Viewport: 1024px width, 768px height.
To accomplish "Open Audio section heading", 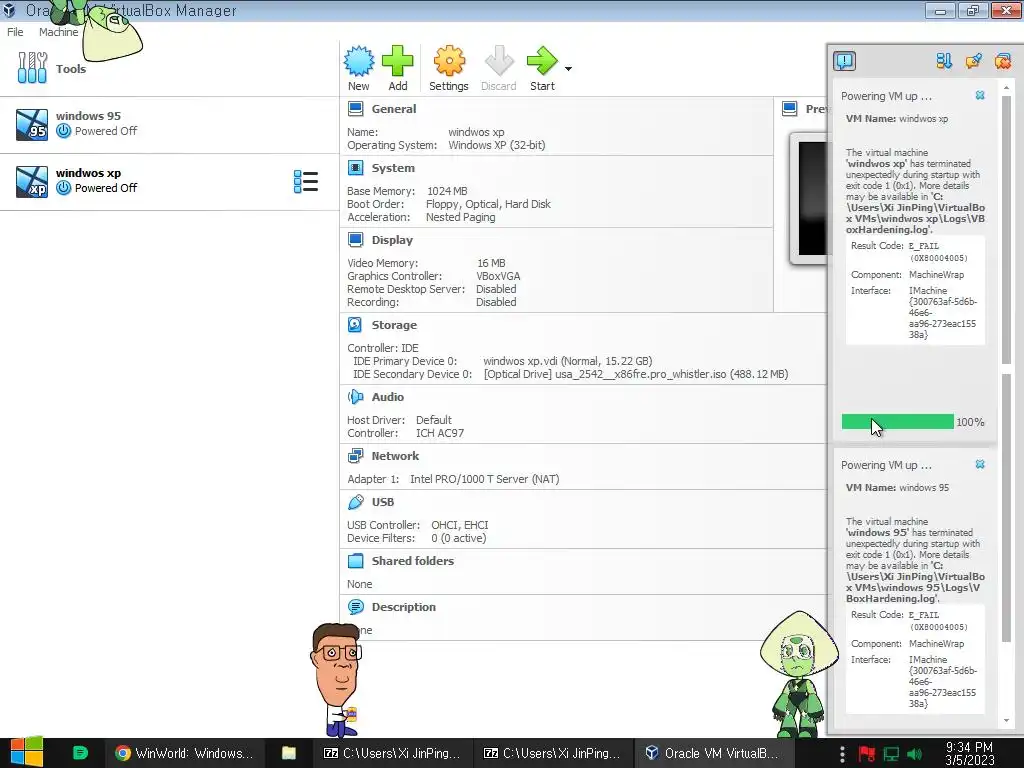I will 387,396.
